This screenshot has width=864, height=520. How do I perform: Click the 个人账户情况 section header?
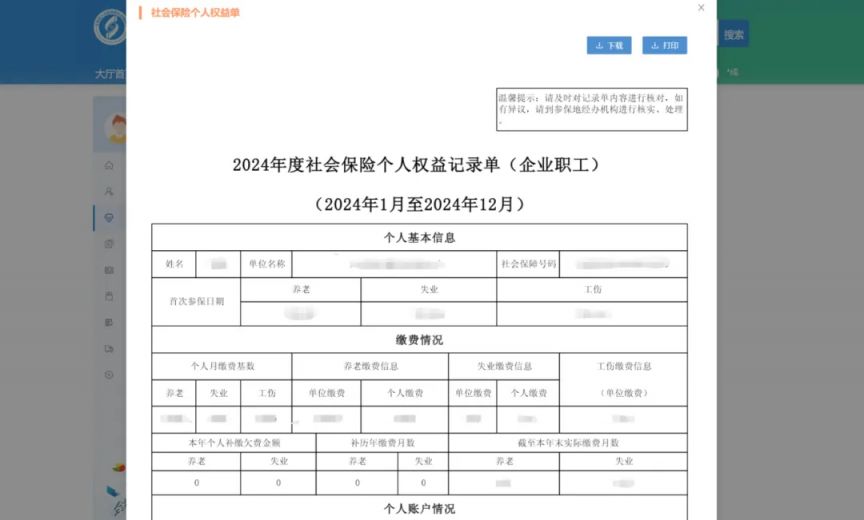419,508
